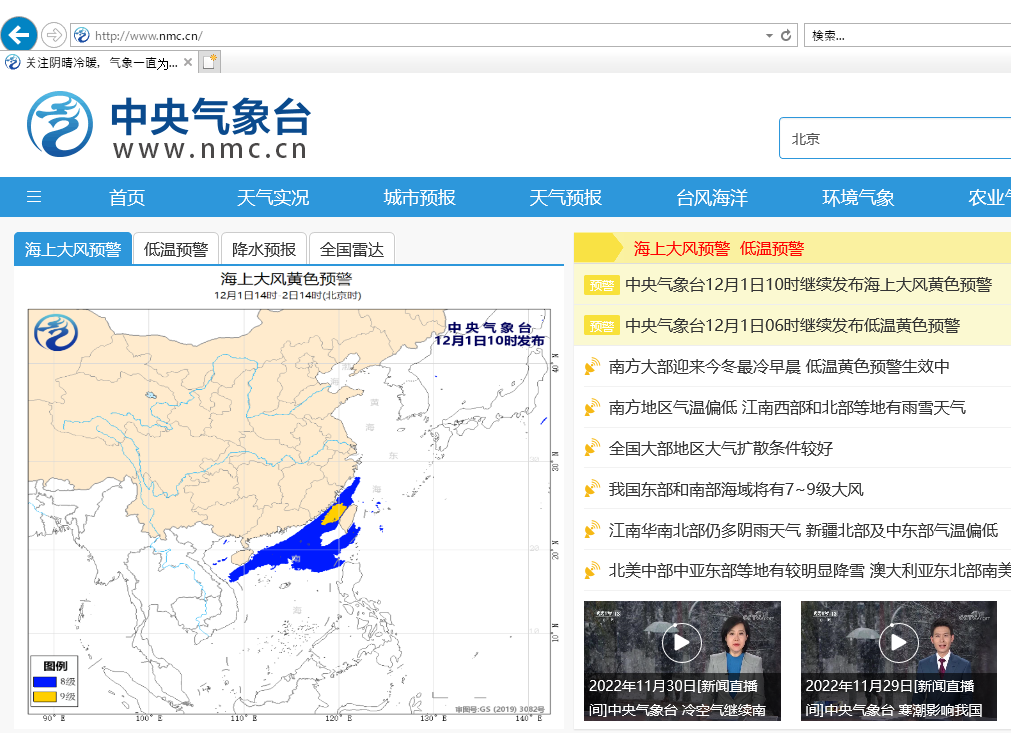Screen dimensions: 1011x733
Task: Open 天气实况 navigation item
Action: pos(273,197)
